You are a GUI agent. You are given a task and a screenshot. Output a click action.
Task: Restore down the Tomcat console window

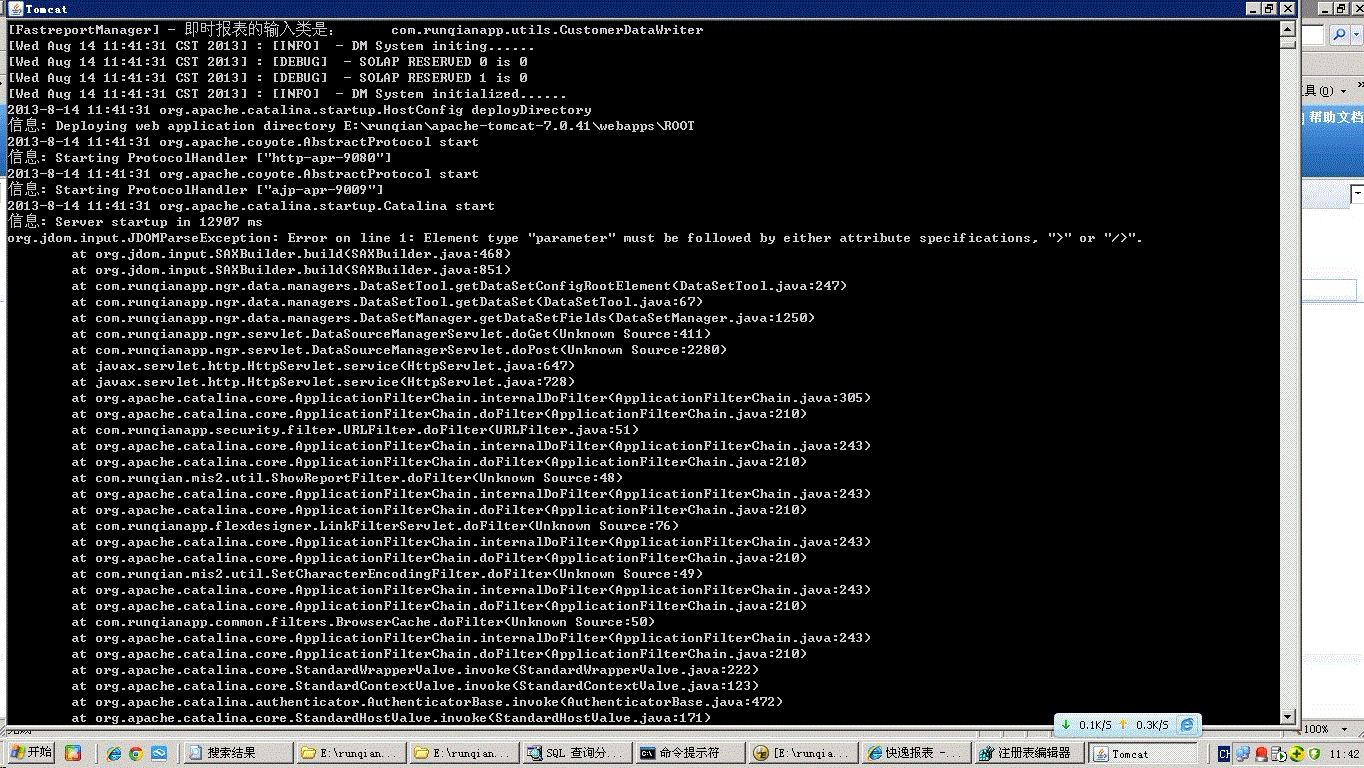coord(1268,9)
